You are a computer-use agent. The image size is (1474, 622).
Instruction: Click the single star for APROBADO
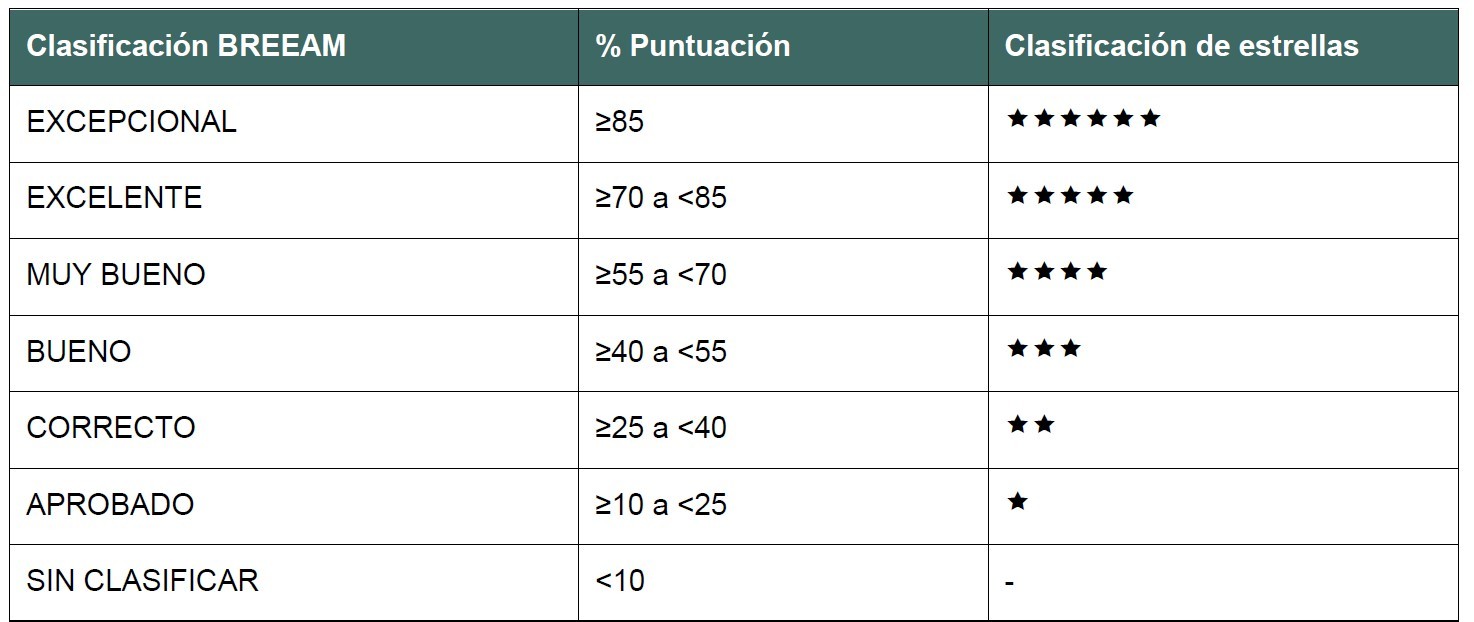1018,501
